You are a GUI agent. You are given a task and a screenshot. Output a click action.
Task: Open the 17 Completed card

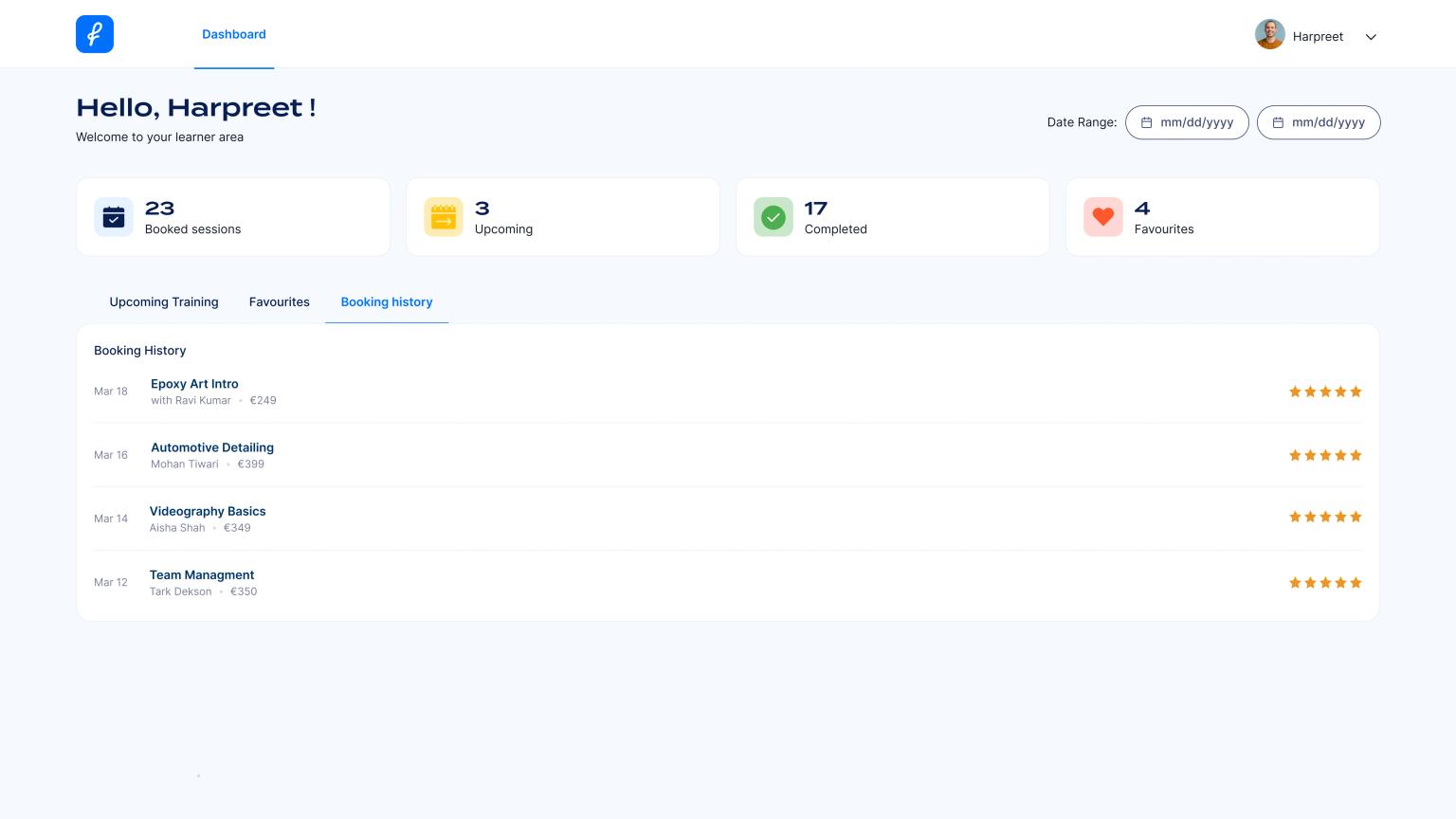(x=893, y=217)
